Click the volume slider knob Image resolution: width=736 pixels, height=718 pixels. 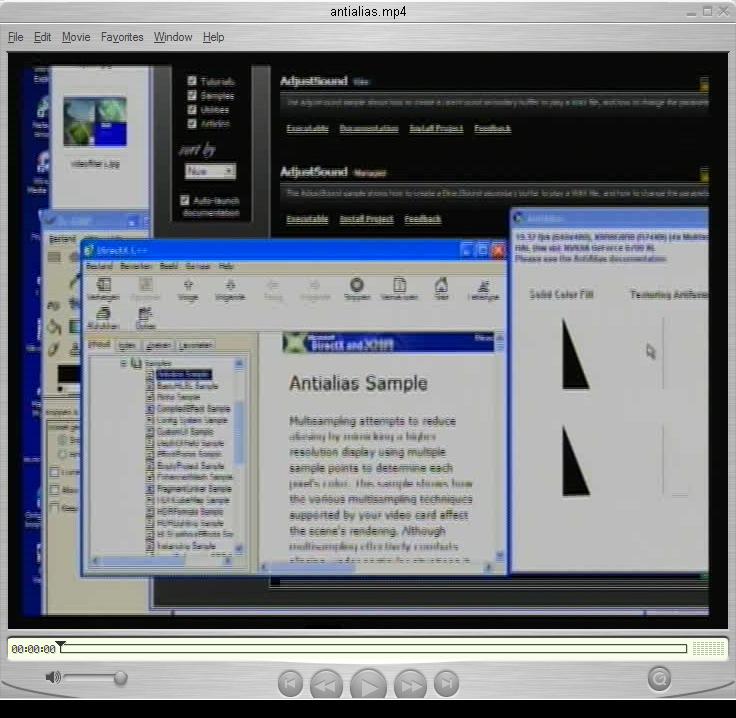click(x=121, y=678)
